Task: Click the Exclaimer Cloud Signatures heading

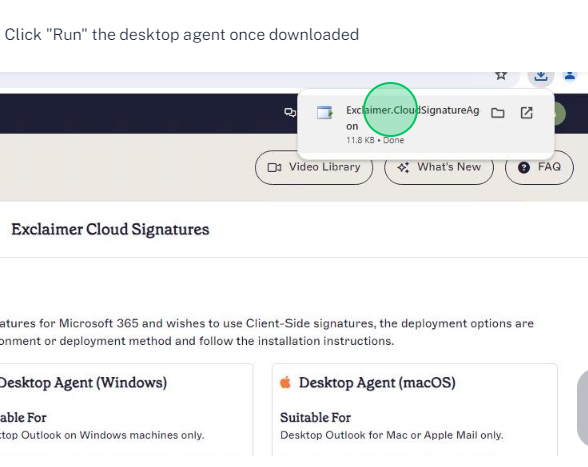Action: tap(110, 230)
